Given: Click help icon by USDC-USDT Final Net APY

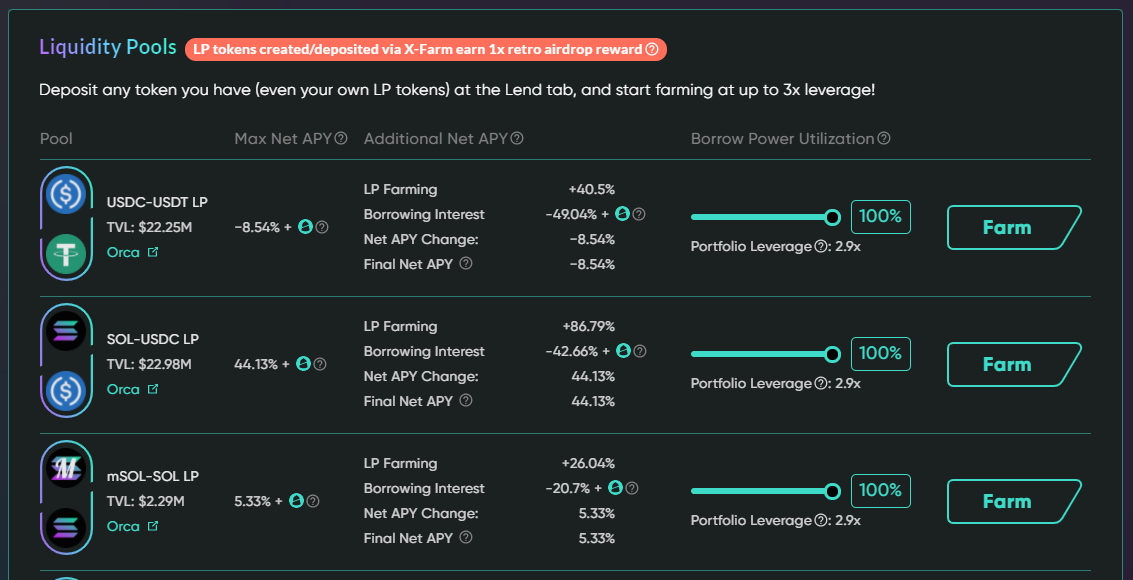Looking at the screenshot, I should click(x=466, y=264).
